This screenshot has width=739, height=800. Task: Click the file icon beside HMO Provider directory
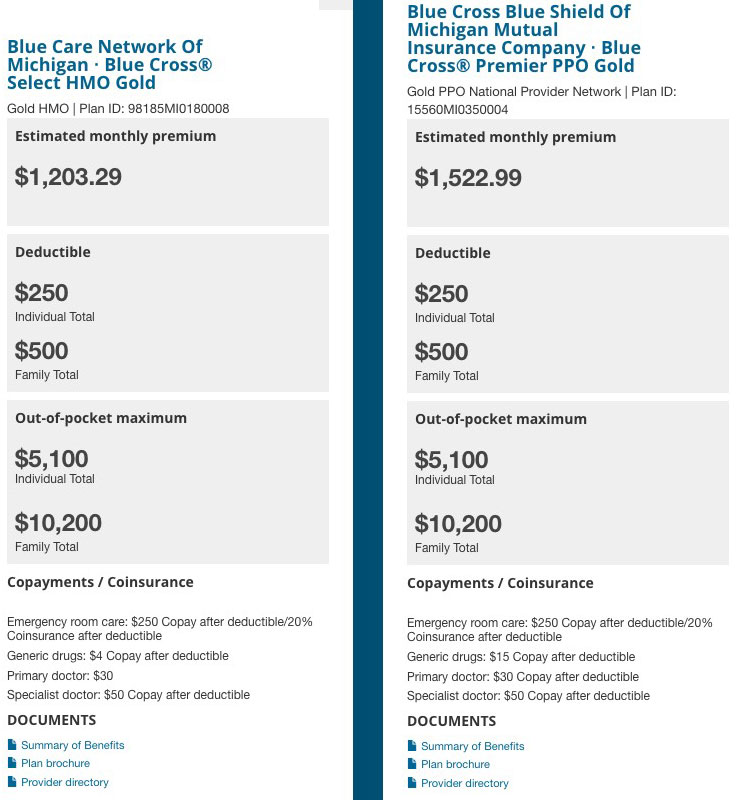click(12, 782)
